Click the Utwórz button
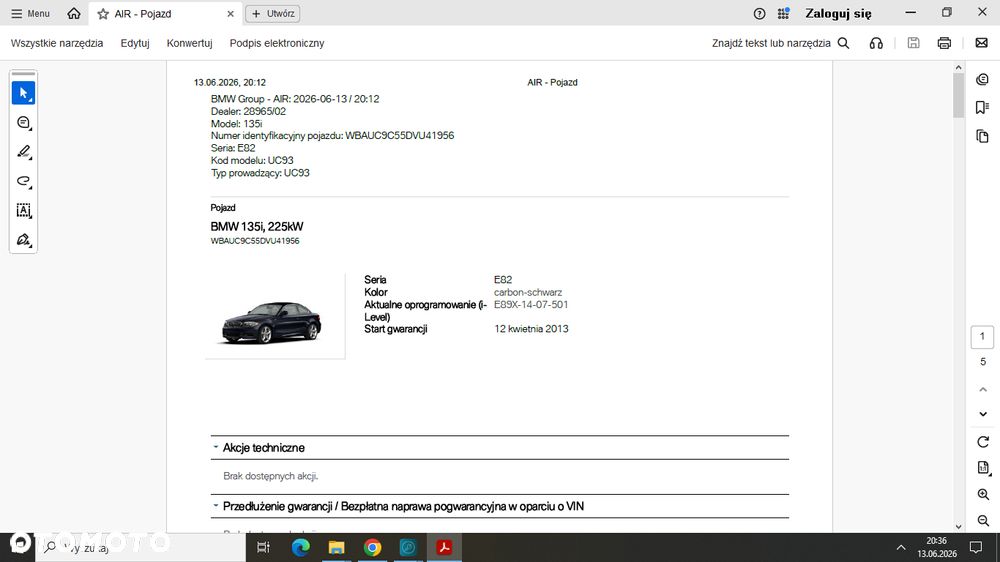 point(273,13)
